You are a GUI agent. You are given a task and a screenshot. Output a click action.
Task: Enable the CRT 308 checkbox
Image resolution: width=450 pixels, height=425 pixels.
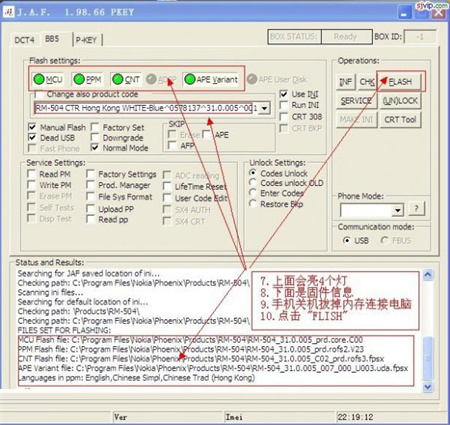click(284, 117)
